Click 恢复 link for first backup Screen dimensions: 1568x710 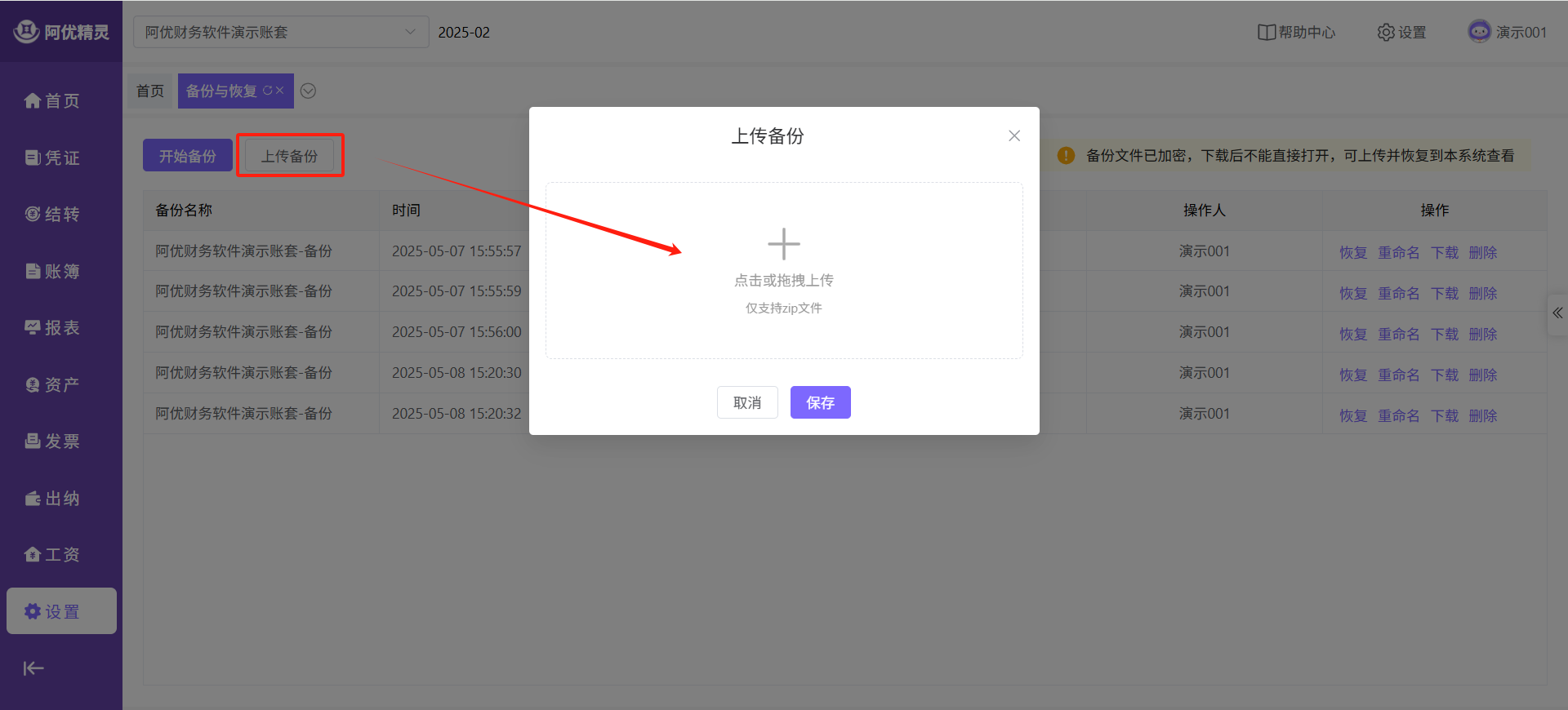pos(1352,253)
